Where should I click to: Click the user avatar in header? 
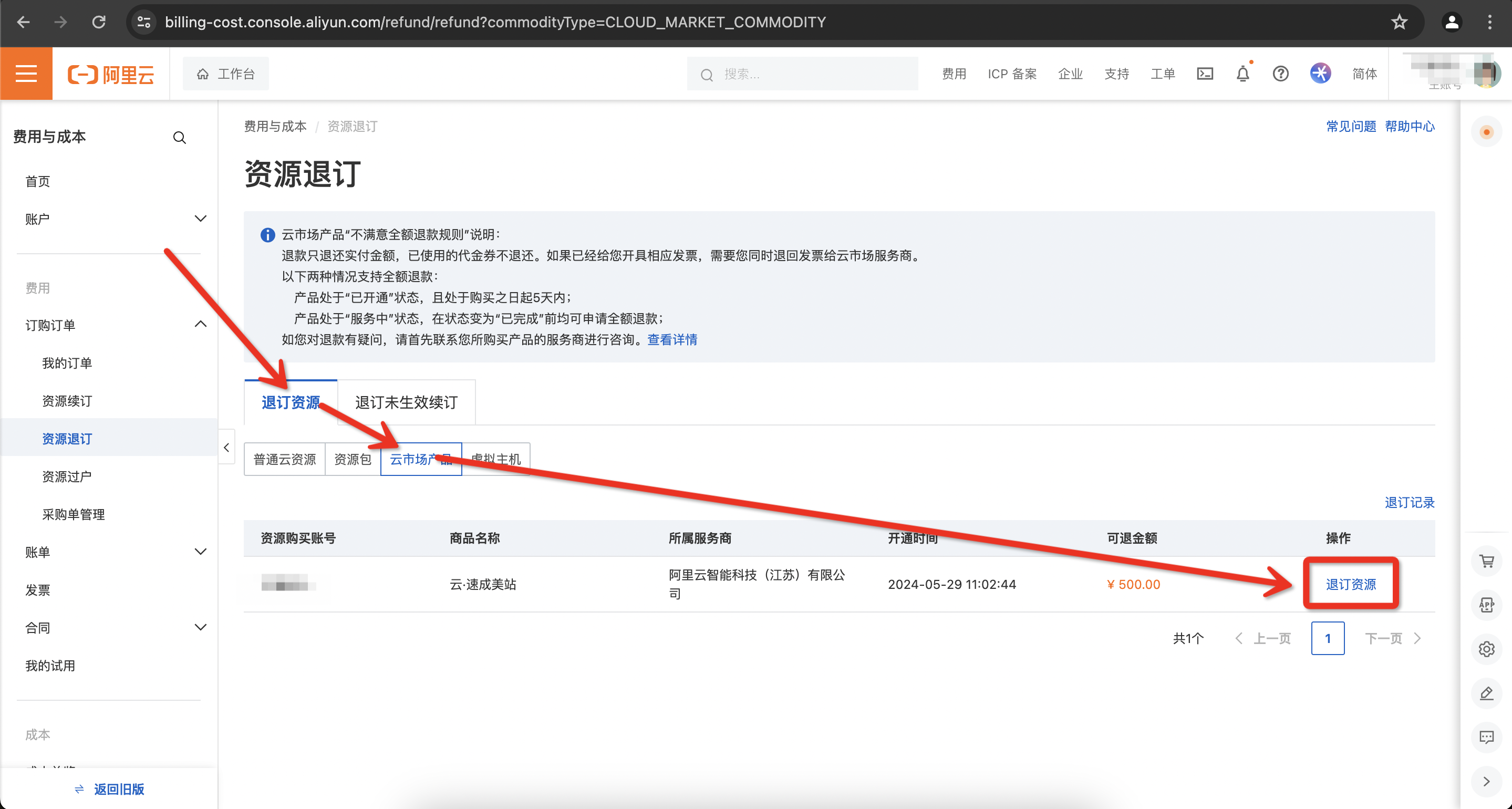tap(1487, 74)
